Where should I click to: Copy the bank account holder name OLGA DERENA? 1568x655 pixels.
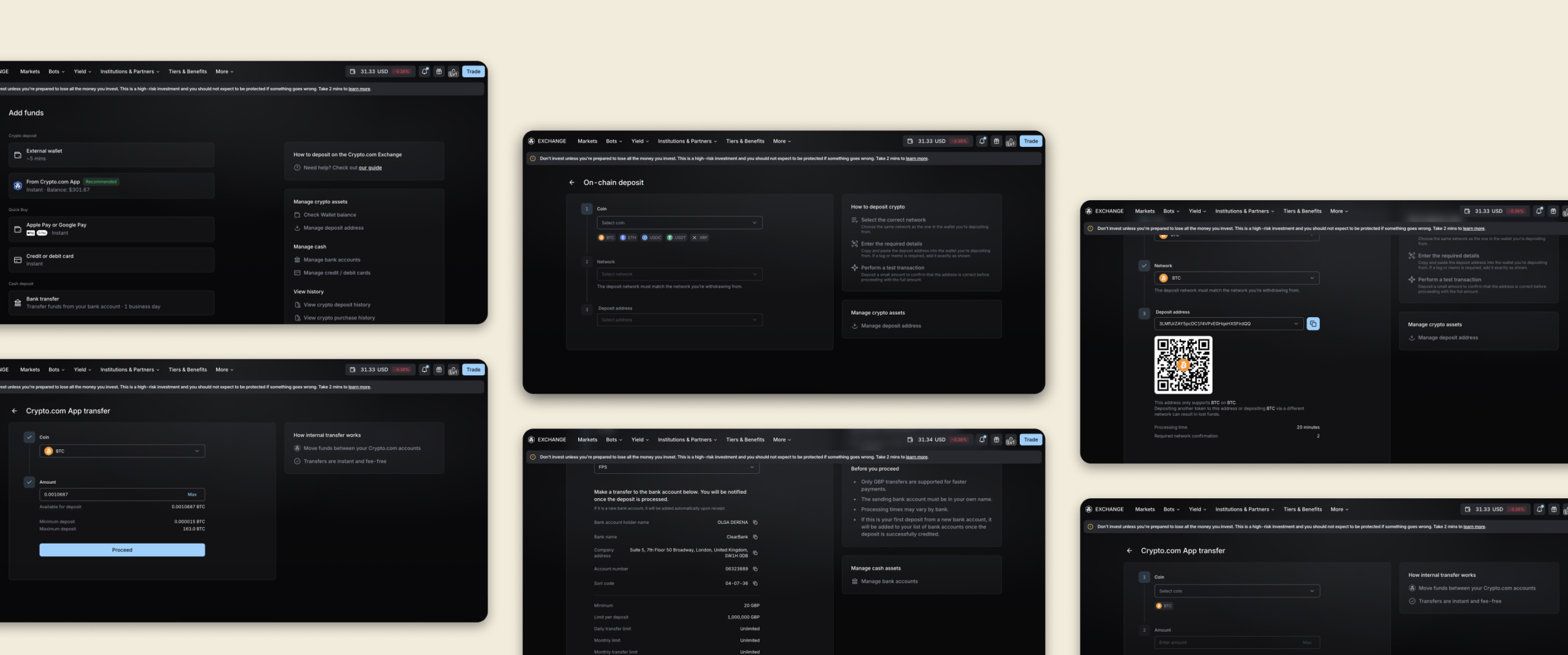tap(755, 522)
